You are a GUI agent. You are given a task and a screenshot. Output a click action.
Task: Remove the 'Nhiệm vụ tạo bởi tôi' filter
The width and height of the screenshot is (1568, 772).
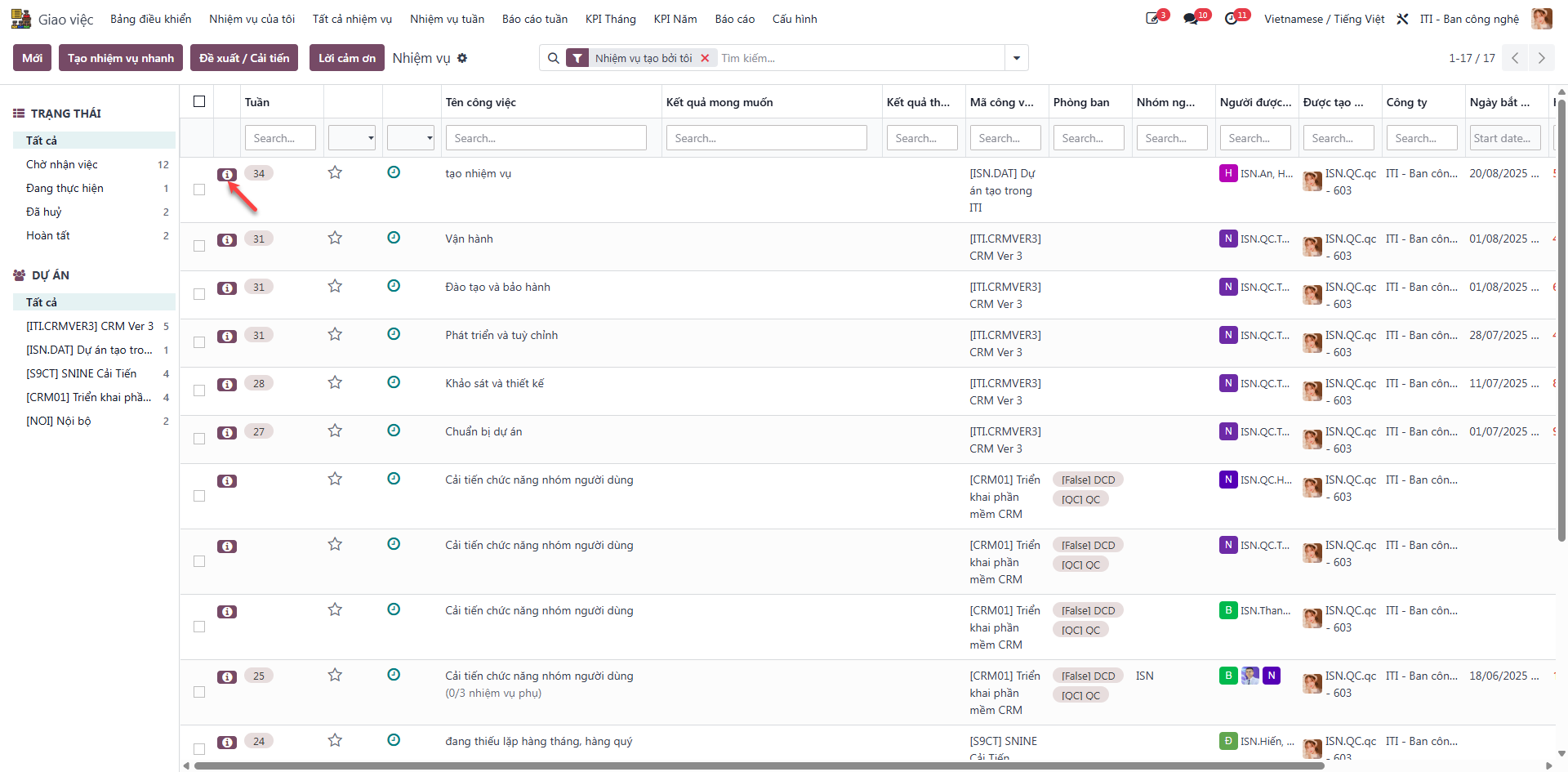705,58
